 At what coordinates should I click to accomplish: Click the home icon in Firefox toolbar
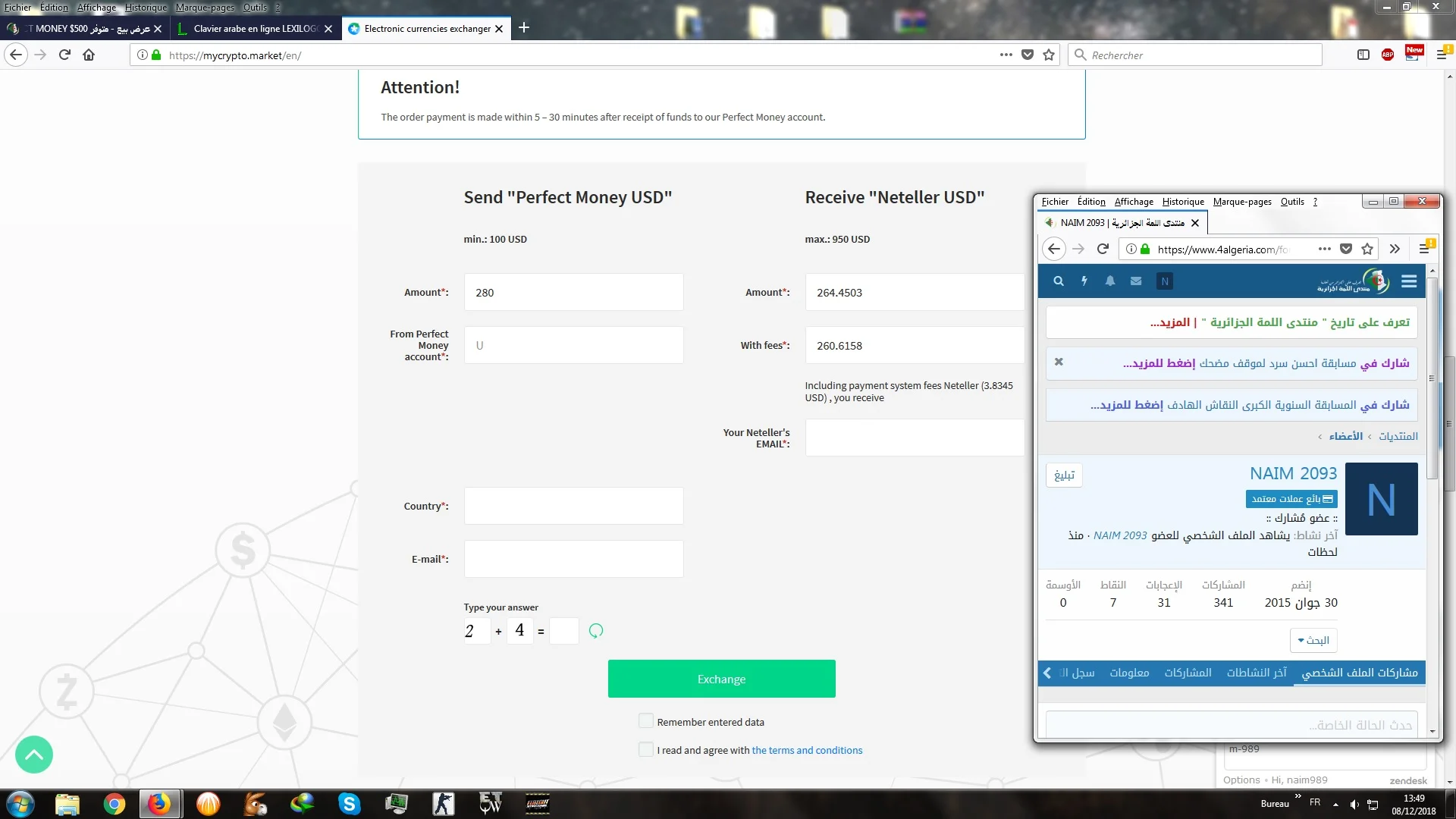(89, 55)
